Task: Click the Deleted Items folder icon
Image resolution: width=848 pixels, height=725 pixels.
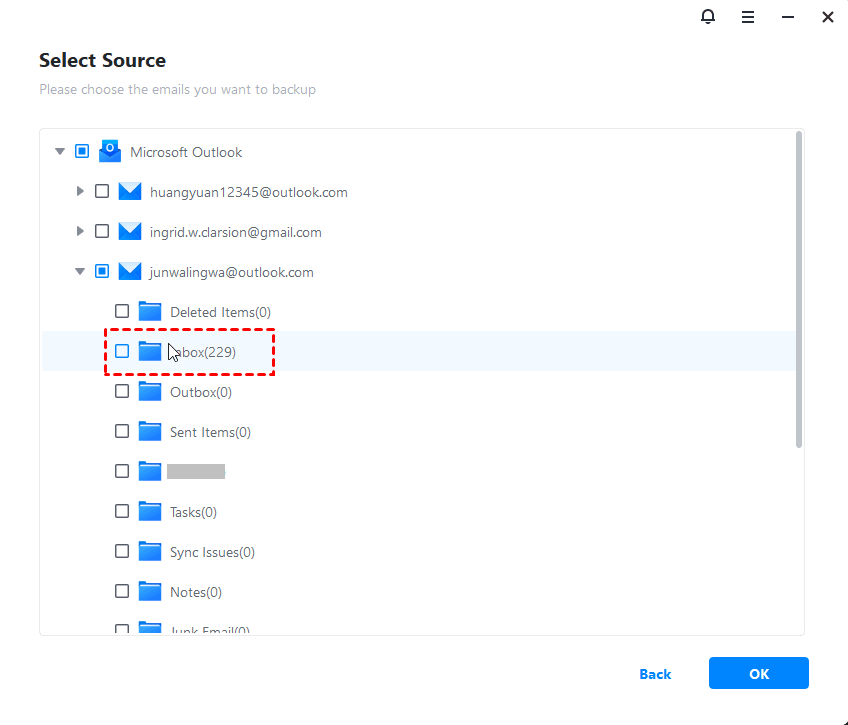Action: coord(150,311)
